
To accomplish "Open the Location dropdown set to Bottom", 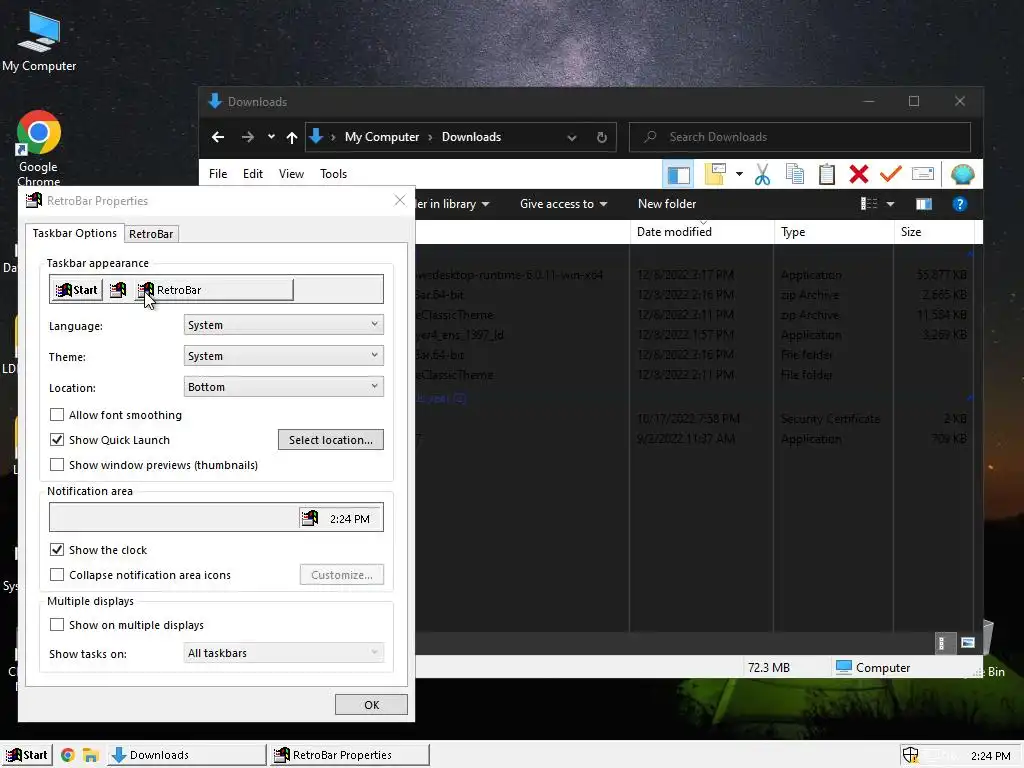I will tap(283, 387).
